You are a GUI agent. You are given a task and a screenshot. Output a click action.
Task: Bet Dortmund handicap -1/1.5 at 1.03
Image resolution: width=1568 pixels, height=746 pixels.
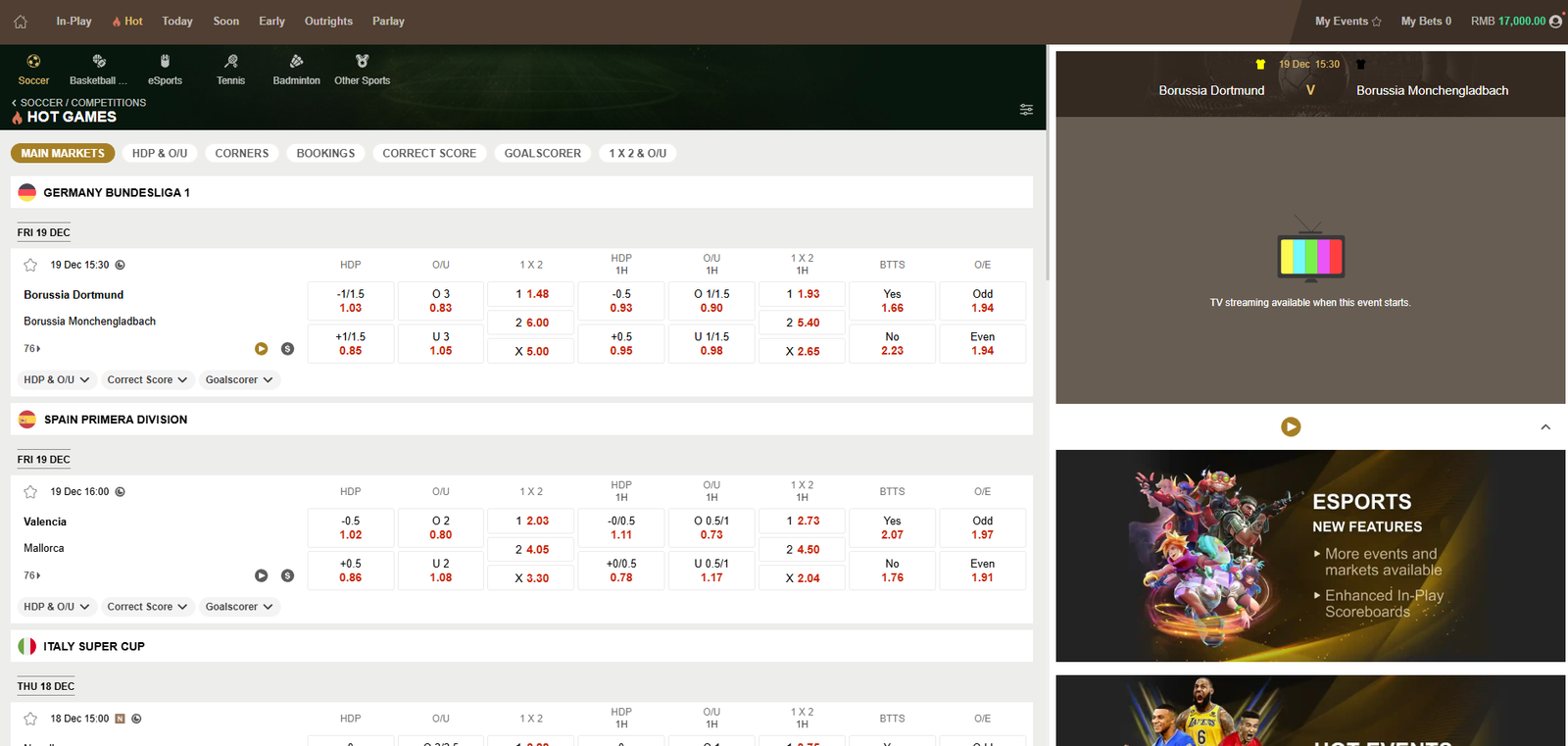351,301
